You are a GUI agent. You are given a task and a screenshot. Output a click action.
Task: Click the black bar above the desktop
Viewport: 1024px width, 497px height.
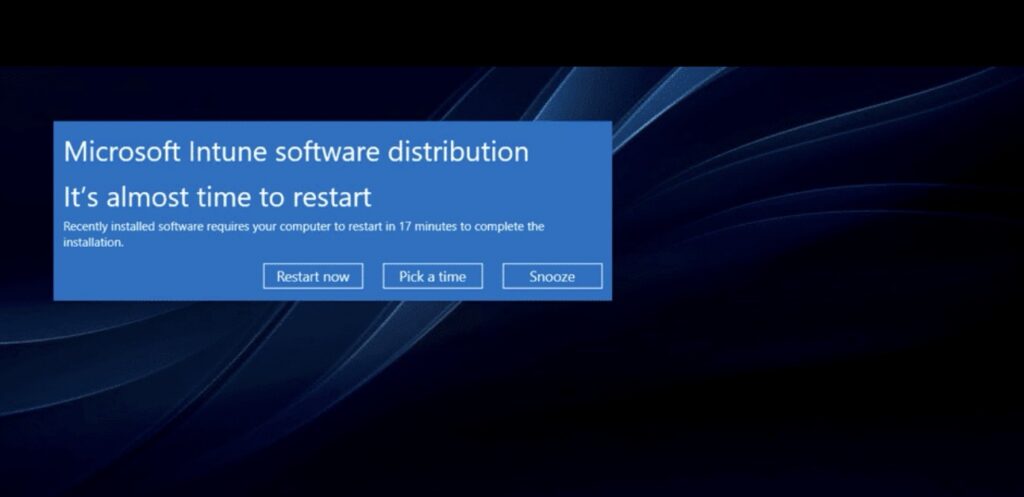[512, 30]
